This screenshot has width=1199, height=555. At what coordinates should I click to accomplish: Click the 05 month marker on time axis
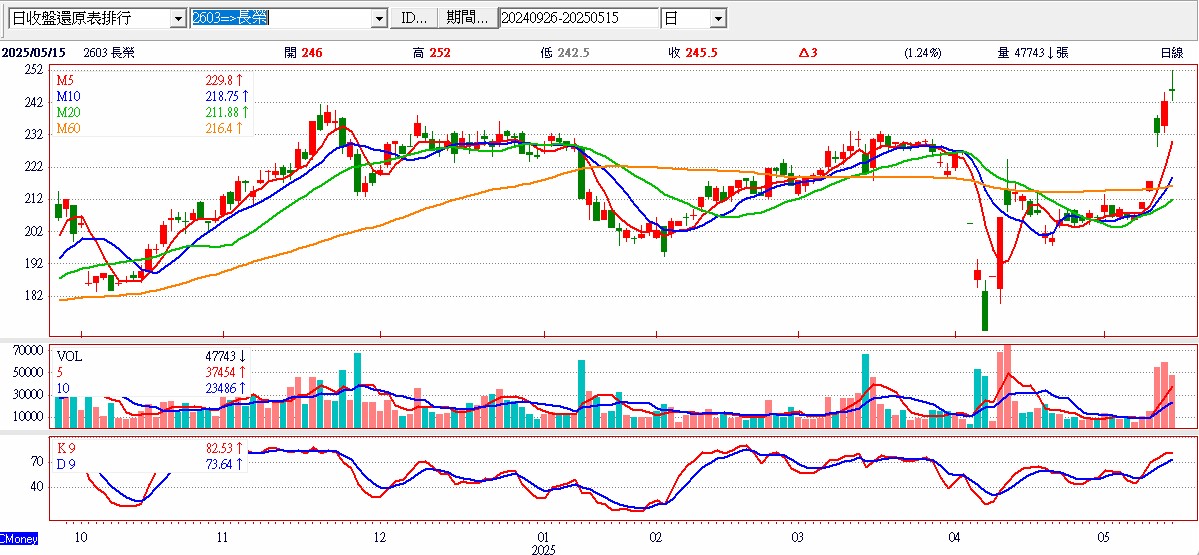(x=1104, y=537)
